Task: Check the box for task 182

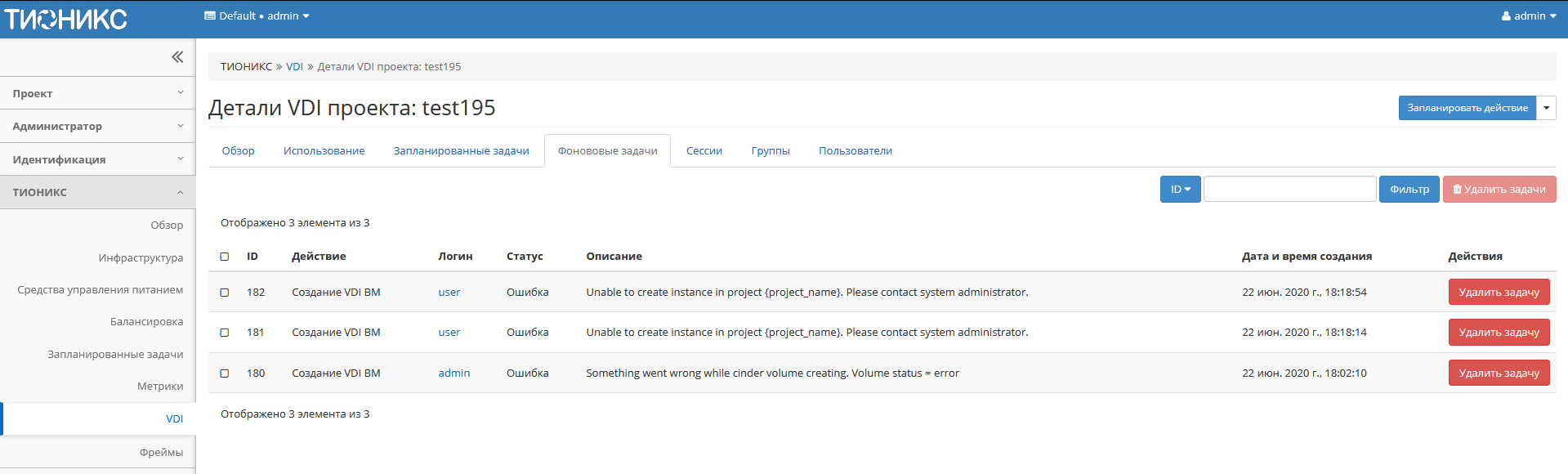Action: 225,293
